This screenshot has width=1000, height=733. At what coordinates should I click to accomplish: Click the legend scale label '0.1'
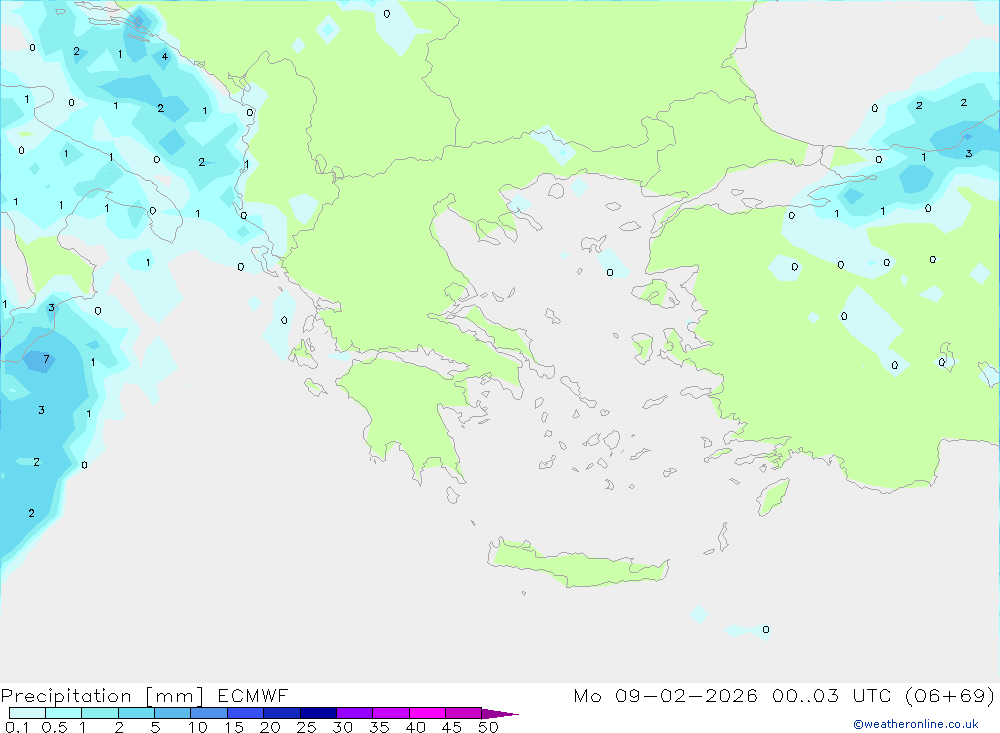click(17, 727)
